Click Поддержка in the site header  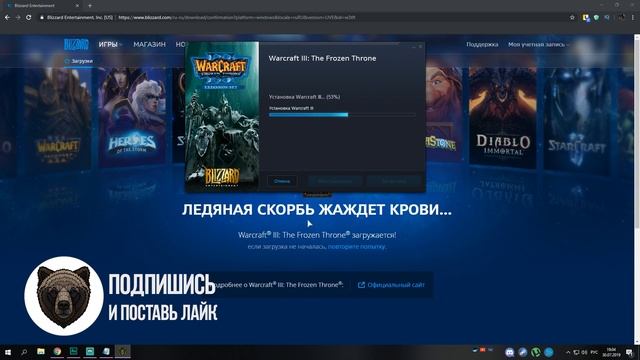pos(482,44)
